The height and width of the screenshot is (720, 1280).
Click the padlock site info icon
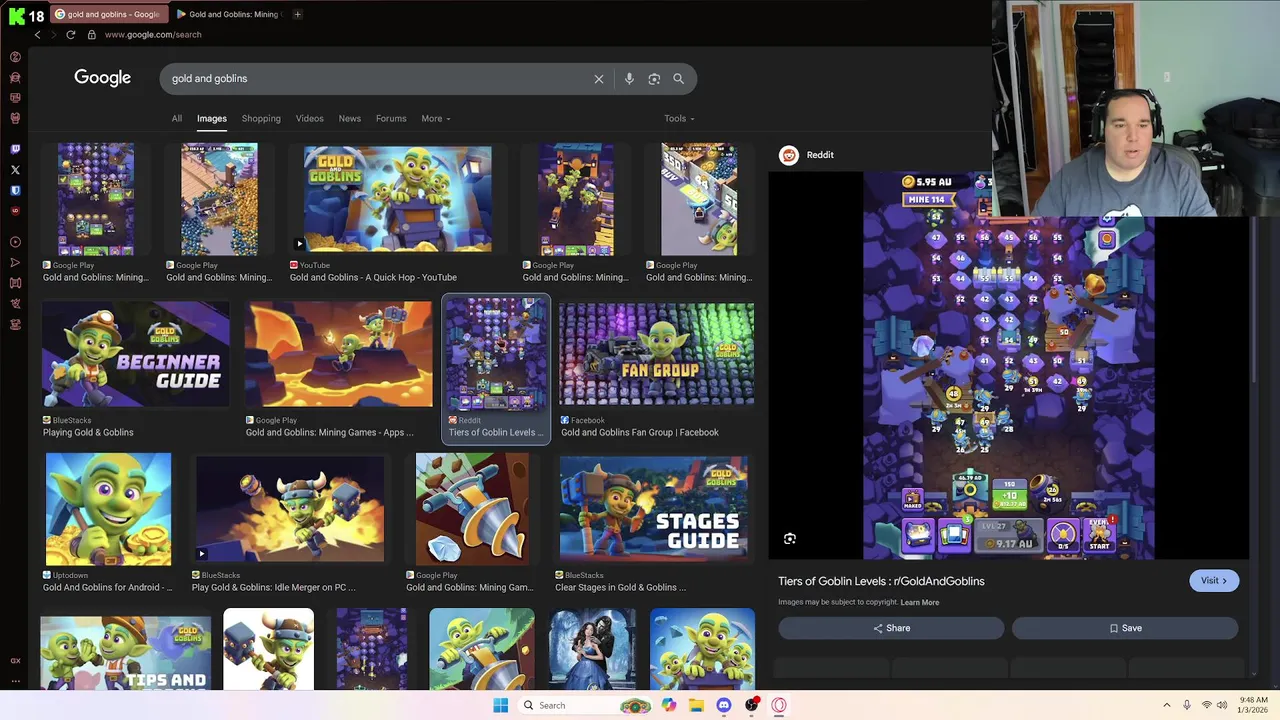[91, 34]
